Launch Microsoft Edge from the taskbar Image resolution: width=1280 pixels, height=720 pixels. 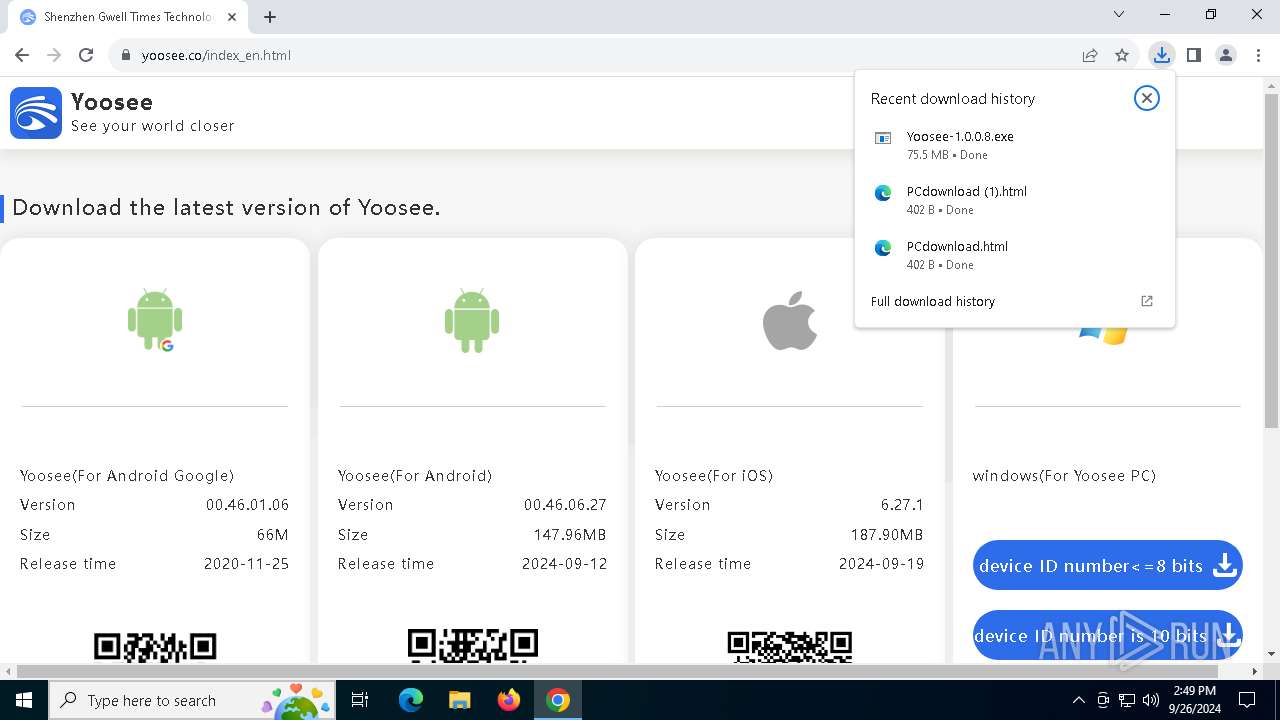coord(411,700)
